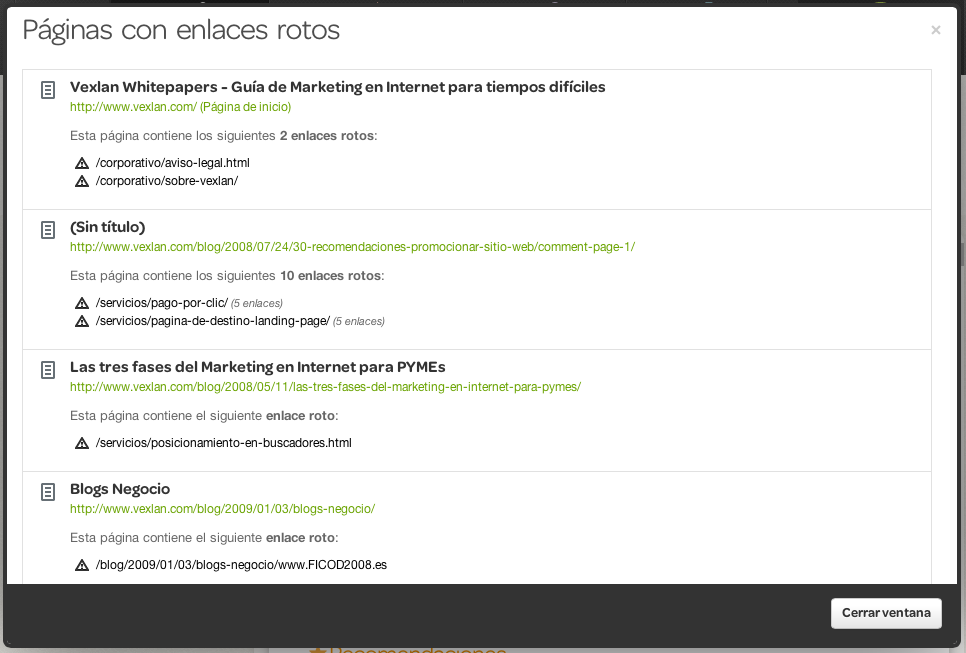Follow the las-tres-fases-del-marketing URL
Image resolution: width=966 pixels, height=653 pixels.
pos(325,387)
